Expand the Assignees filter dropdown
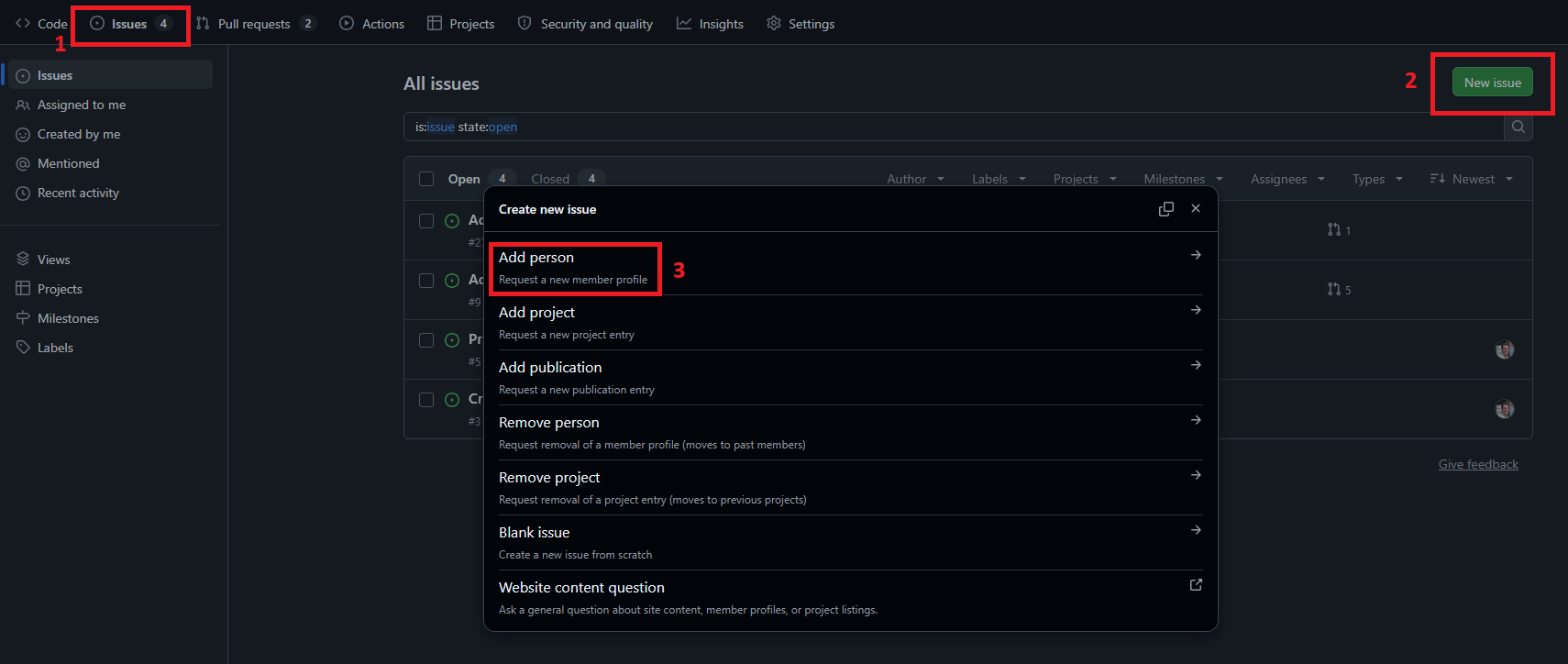The height and width of the screenshot is (664, 1568). pos(1287,179)
